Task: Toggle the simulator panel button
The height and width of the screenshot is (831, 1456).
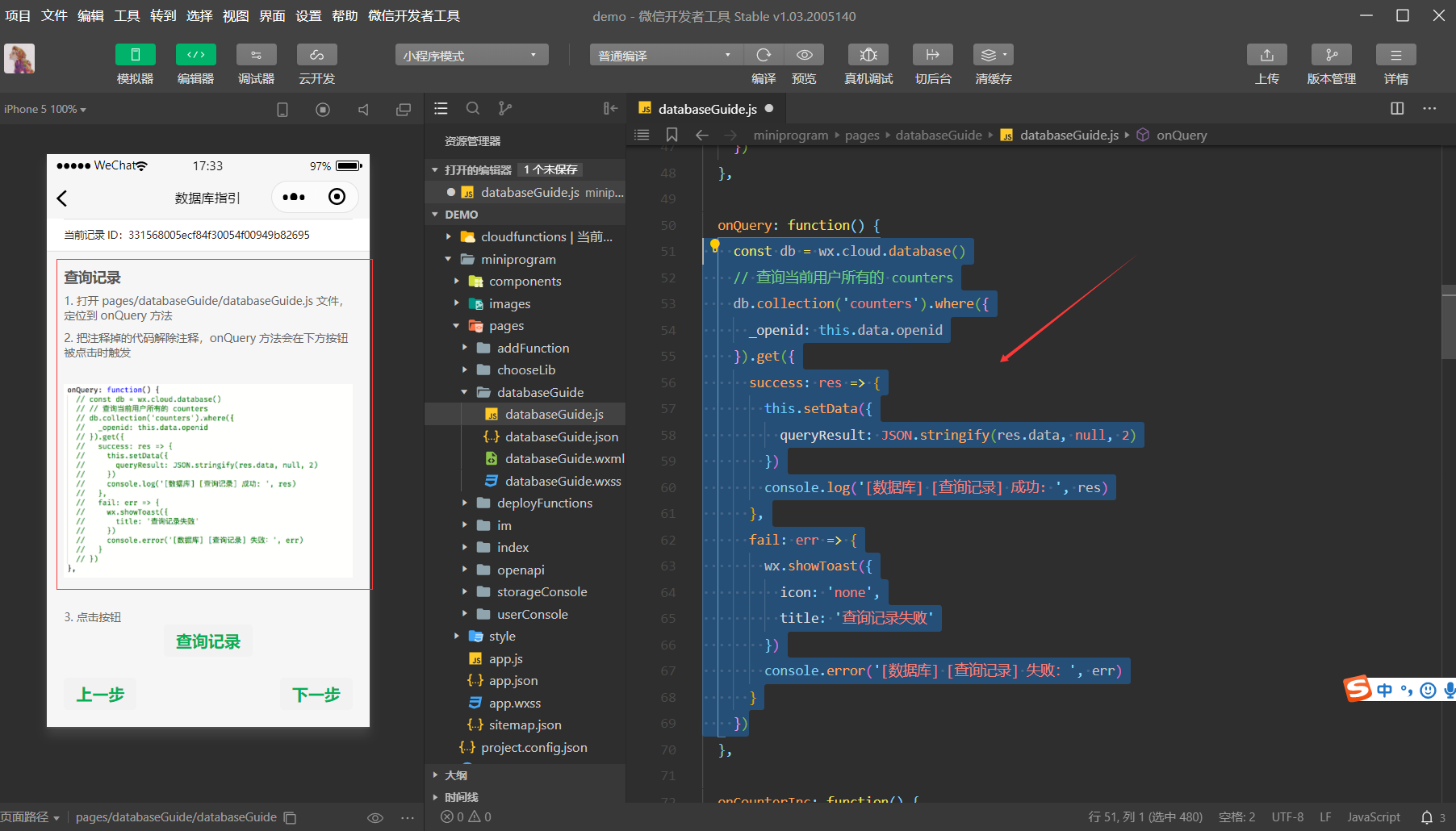Action: [136, 55]
